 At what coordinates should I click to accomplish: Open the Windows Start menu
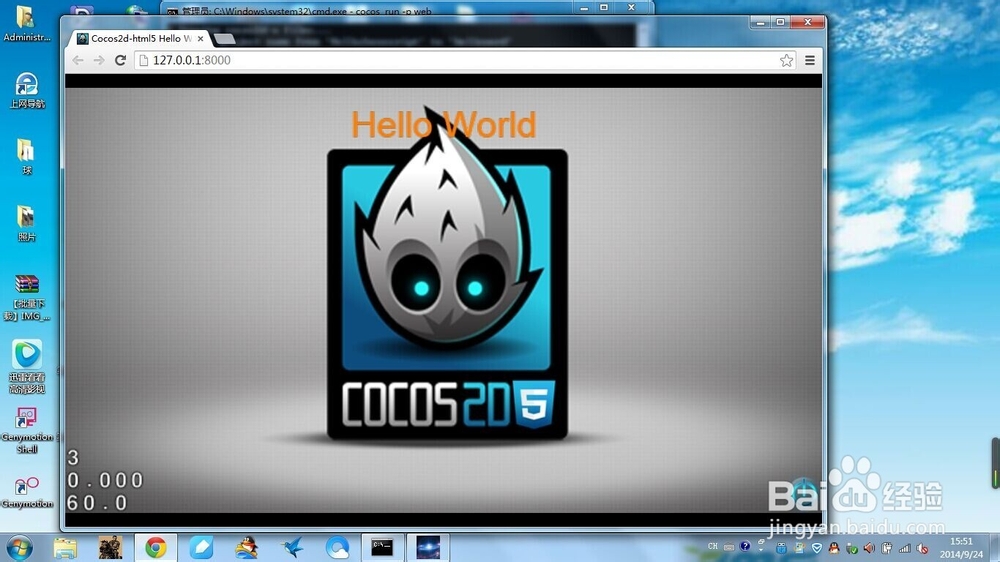click(x=19, y=548)
